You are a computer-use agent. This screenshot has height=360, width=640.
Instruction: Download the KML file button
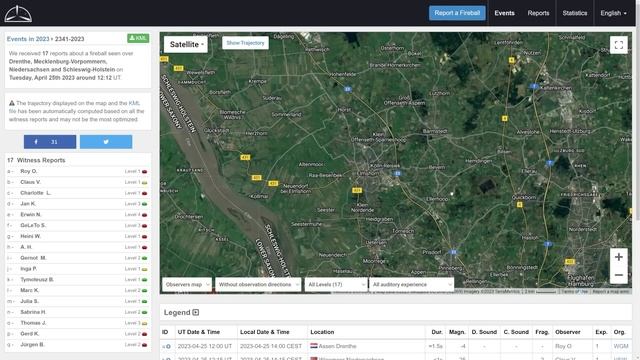click(138, 38)
